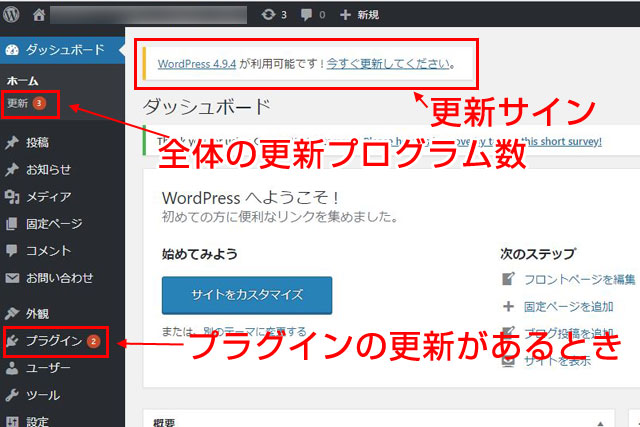640x427 pixels.
Task: Open WordPress 4.9.4 link
Action: coord(197,64)
